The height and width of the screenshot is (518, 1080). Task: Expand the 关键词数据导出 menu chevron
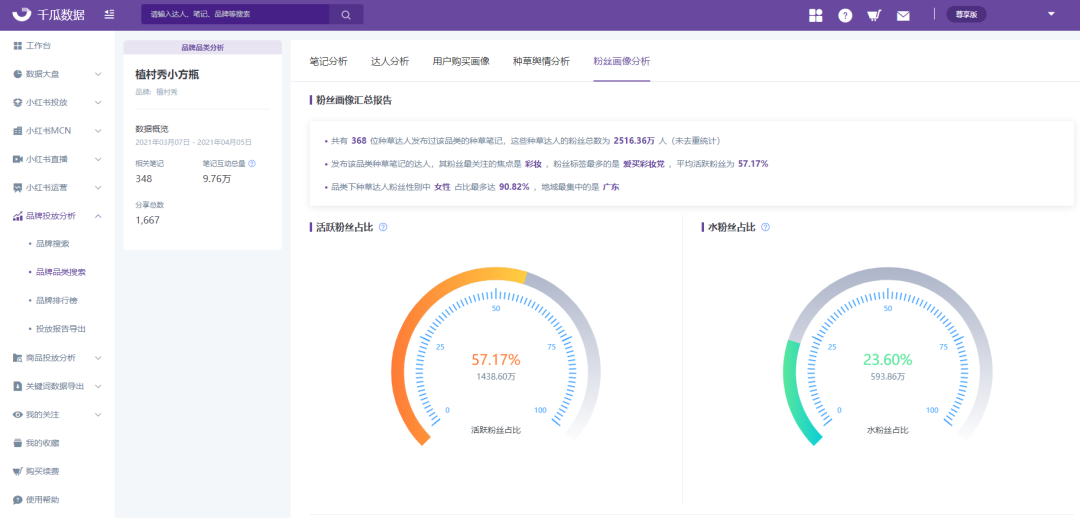(98, 386)
